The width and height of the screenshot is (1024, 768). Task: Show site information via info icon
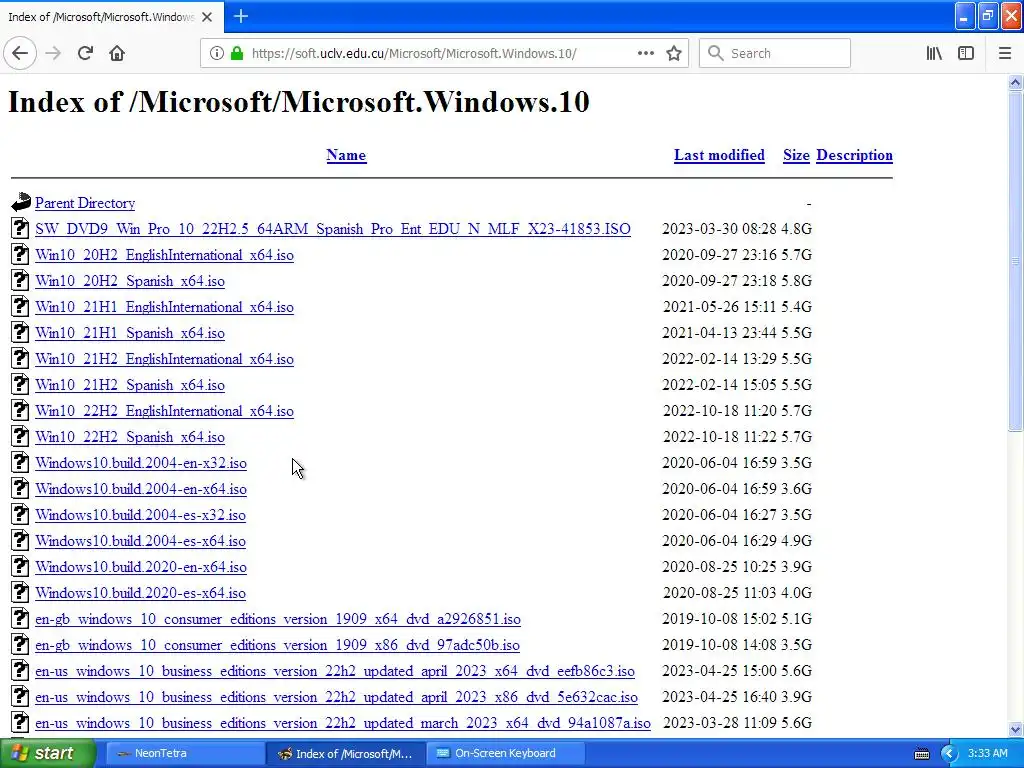[x=216, y=54]
